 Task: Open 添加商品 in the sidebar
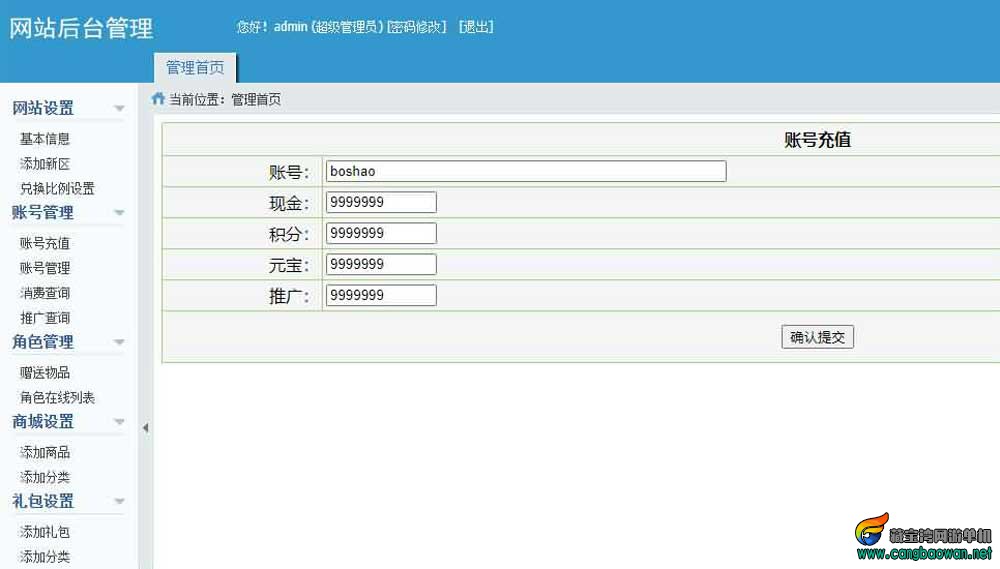(x=45, y=452)
